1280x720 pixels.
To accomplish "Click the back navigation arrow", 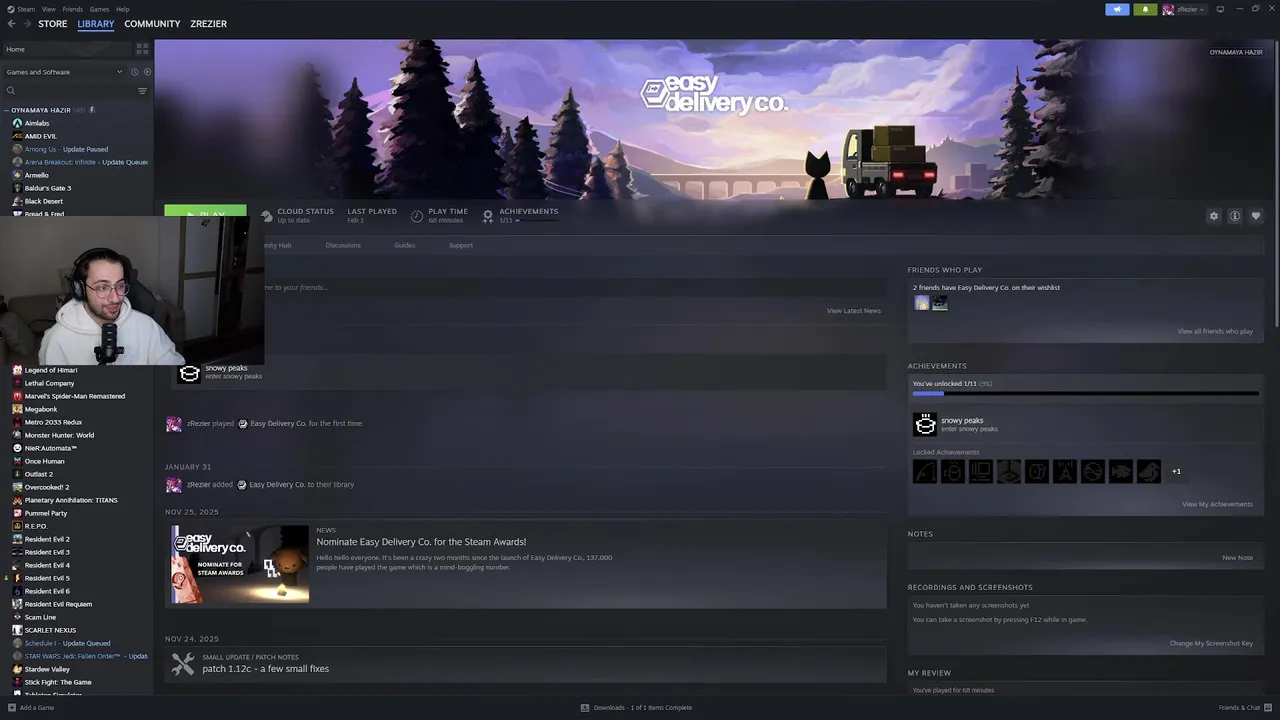I will click(x=11, y=24).
